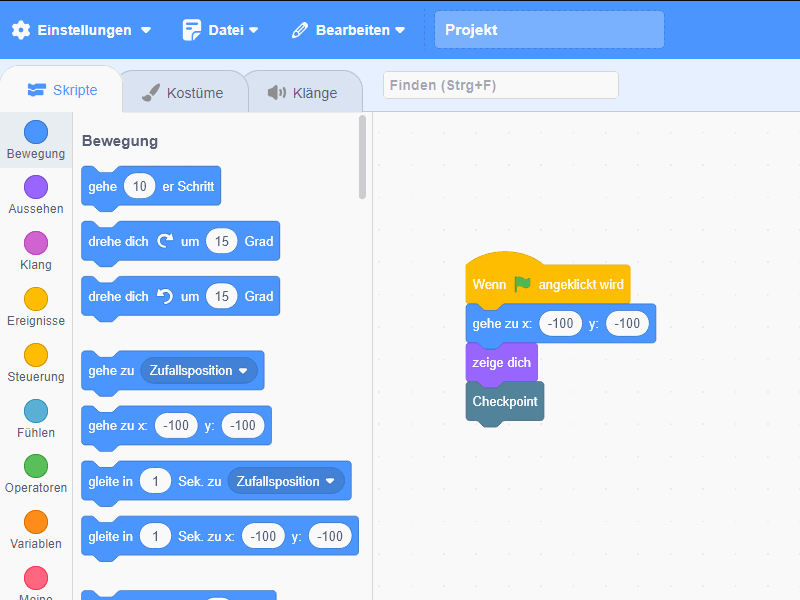Open Zufallsposition dropdown in gehe zu block
Image resolution: width=800 pixels, height=600 pixels.
click(199, 370)
